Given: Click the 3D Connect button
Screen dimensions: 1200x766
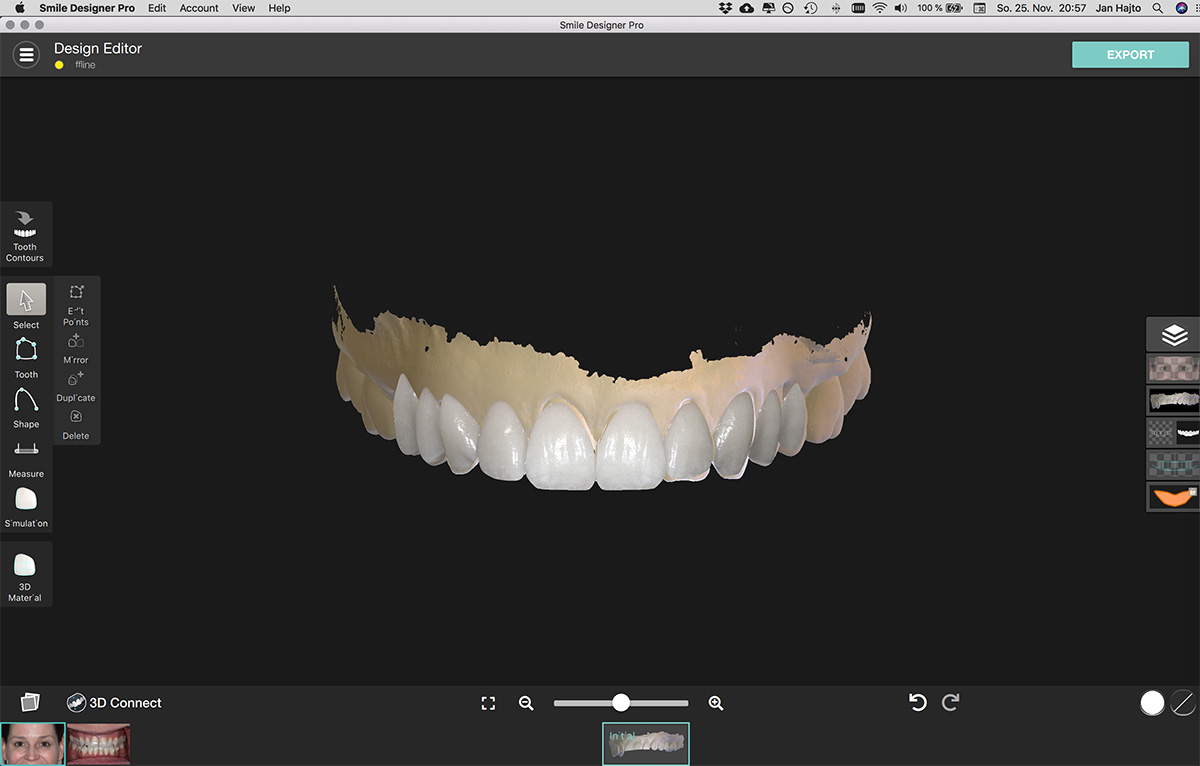Looking at the screenshot, I should [114, 703].
